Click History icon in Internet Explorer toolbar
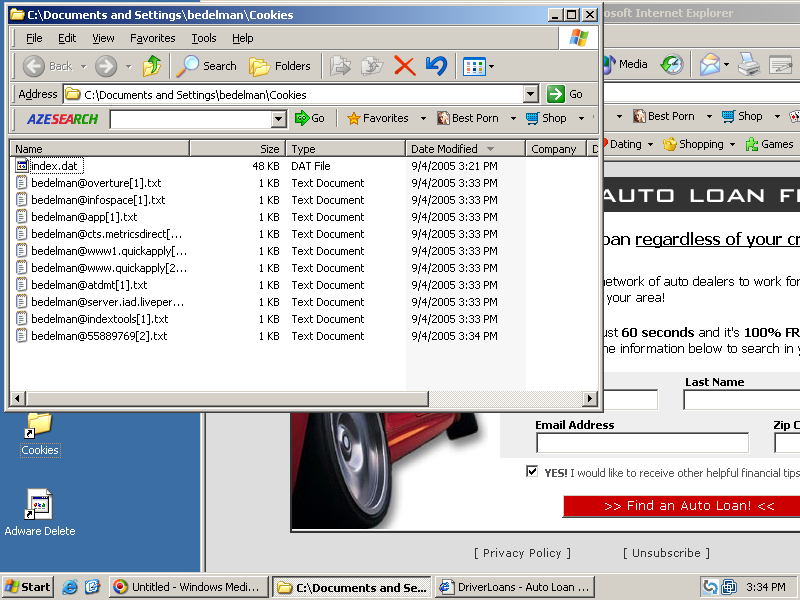Image resolution: width=800 pixels, height=600 pixels. pos(672,64)
